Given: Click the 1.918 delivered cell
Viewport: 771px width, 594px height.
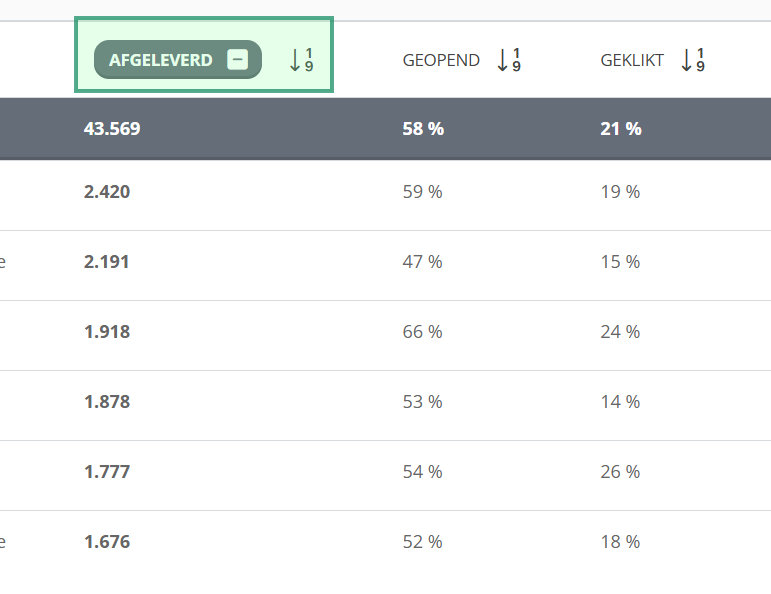Looking at the screenshot, I should [x=107, y=332].
